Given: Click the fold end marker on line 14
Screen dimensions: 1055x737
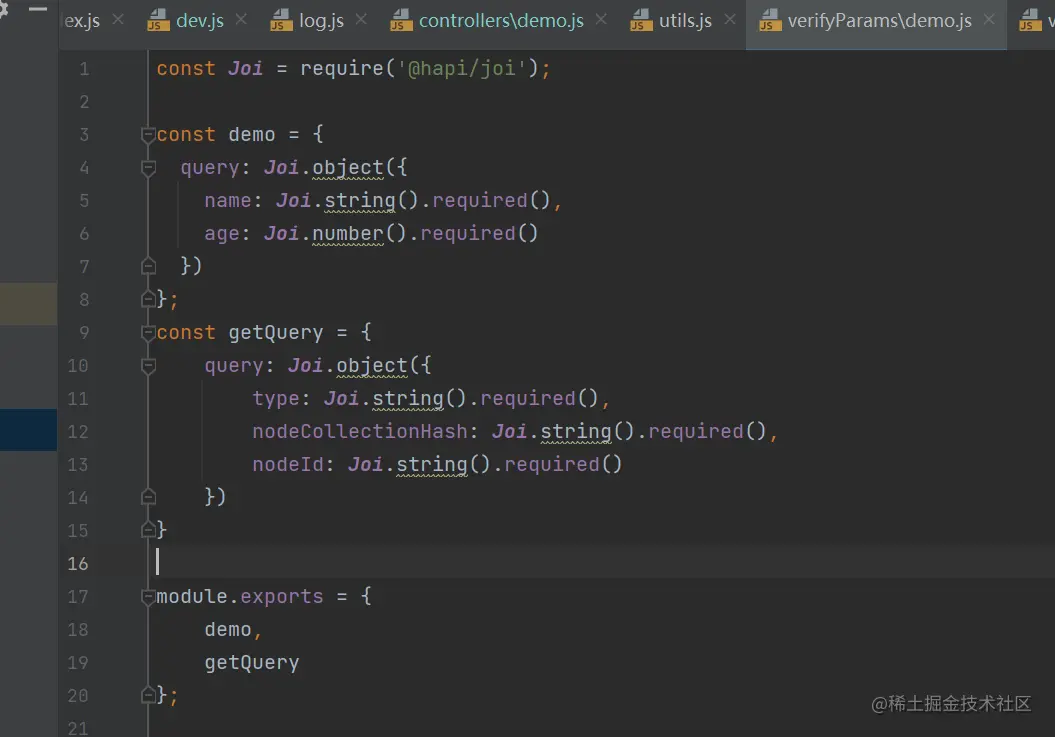Looking at the screenshot, I should tap(149, 497).
